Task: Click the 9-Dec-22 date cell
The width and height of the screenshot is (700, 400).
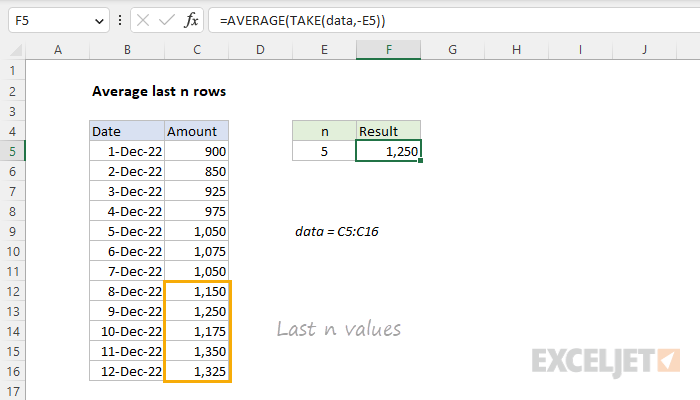Action: (x=127, y=311)
